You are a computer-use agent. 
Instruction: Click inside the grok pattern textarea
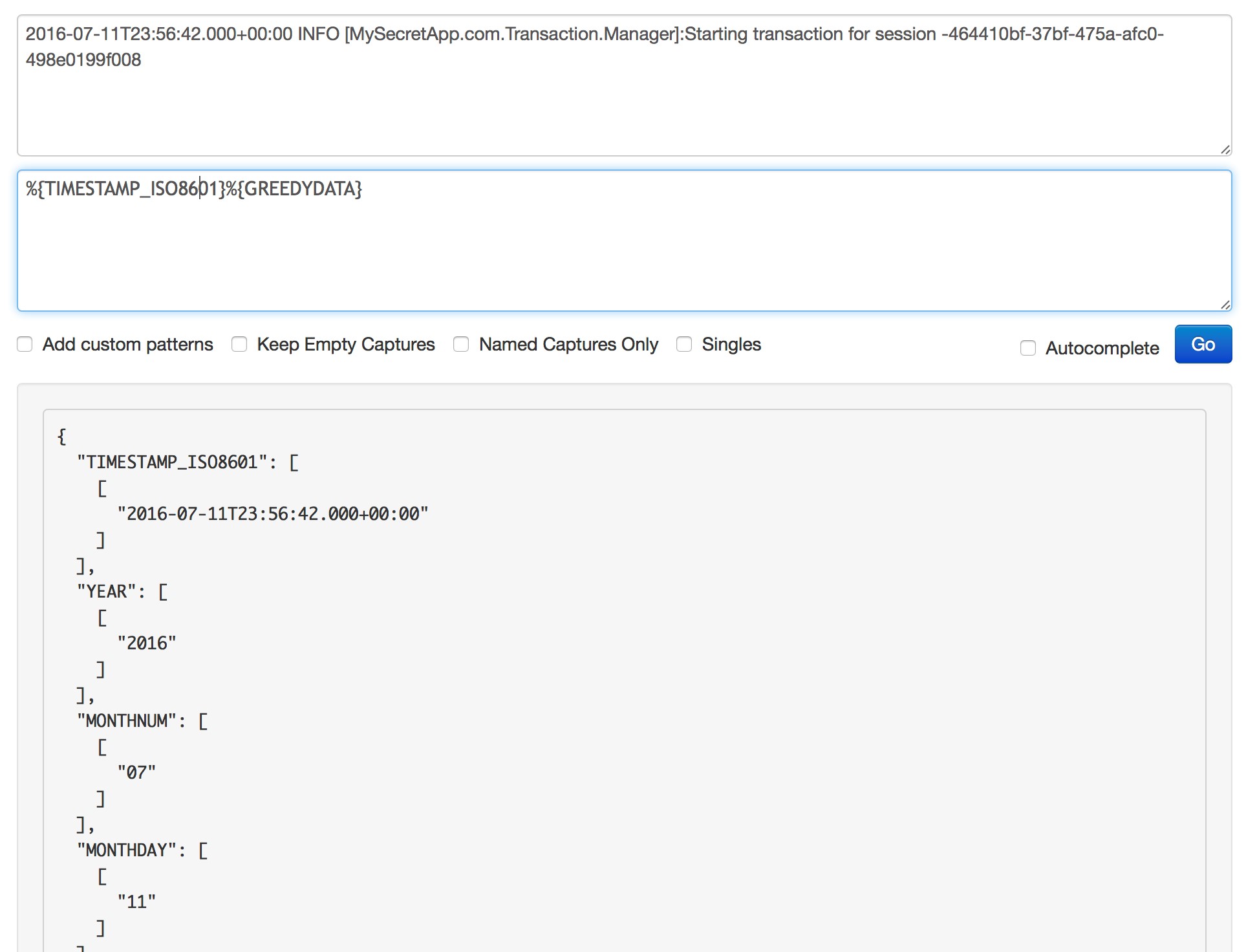(623, 252)
